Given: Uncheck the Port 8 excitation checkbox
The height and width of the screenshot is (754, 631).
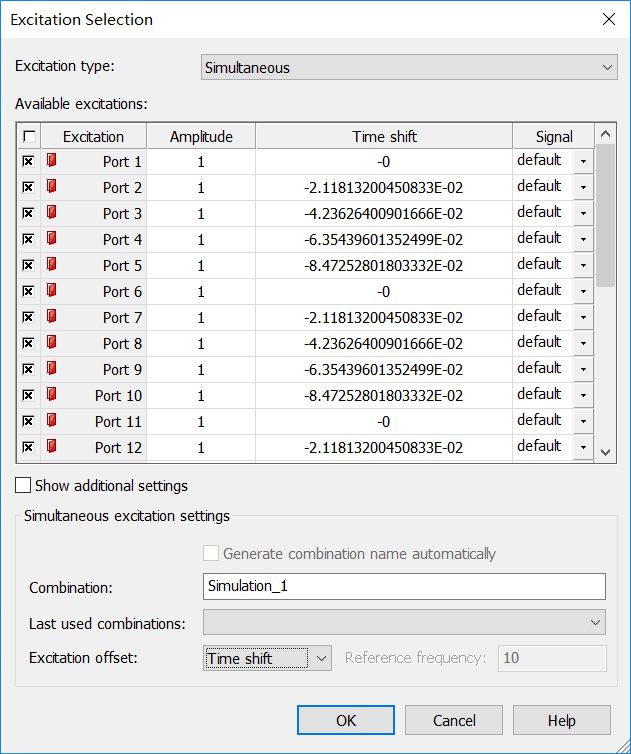Looking at the screenshot, I should 28,343.
